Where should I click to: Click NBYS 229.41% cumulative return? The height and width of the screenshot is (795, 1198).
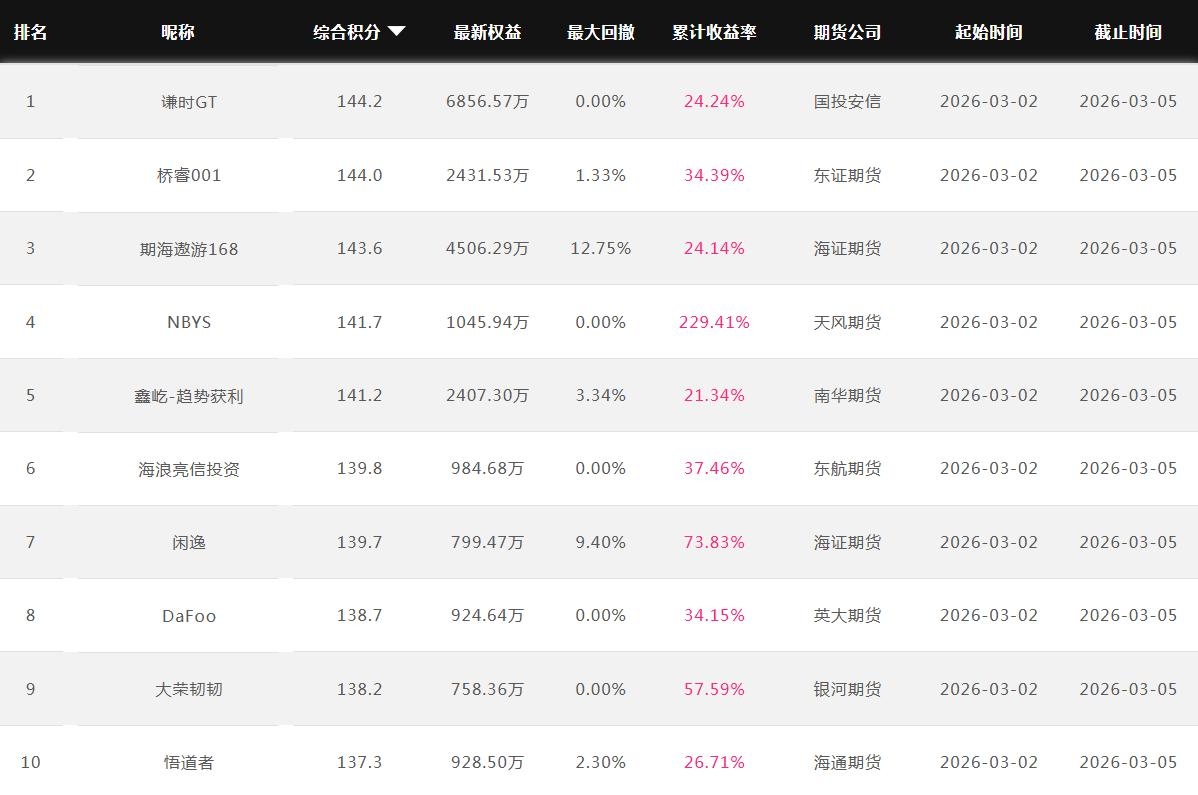[x=714, y=322]
